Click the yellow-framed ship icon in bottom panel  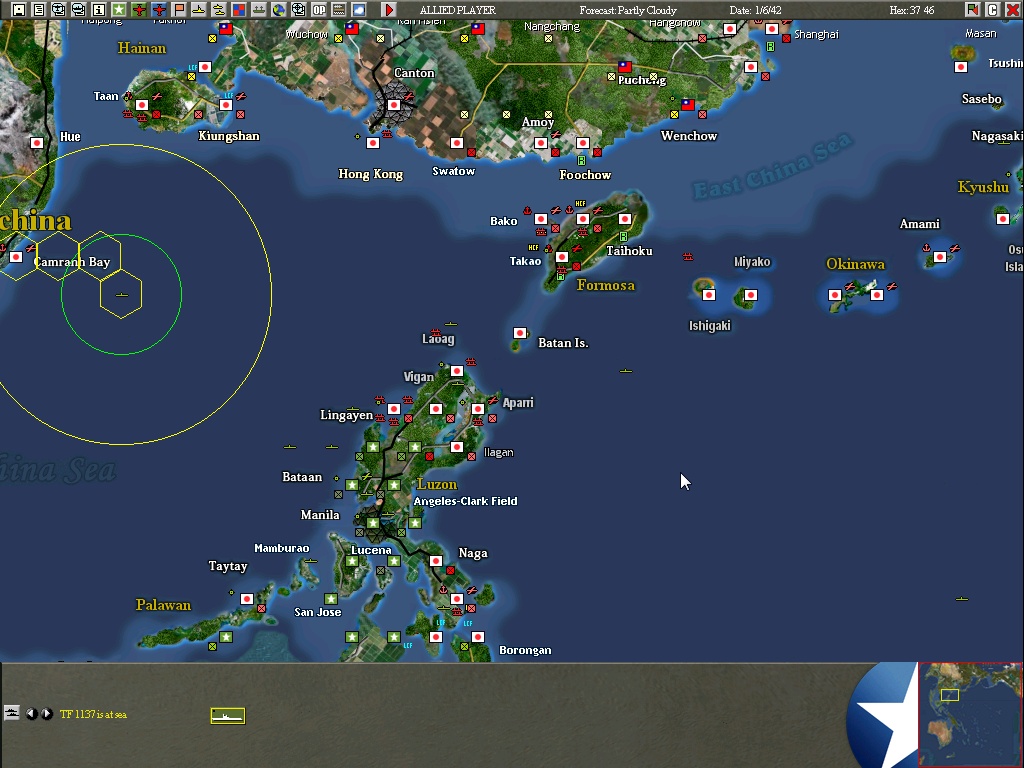tap(228, 716)
